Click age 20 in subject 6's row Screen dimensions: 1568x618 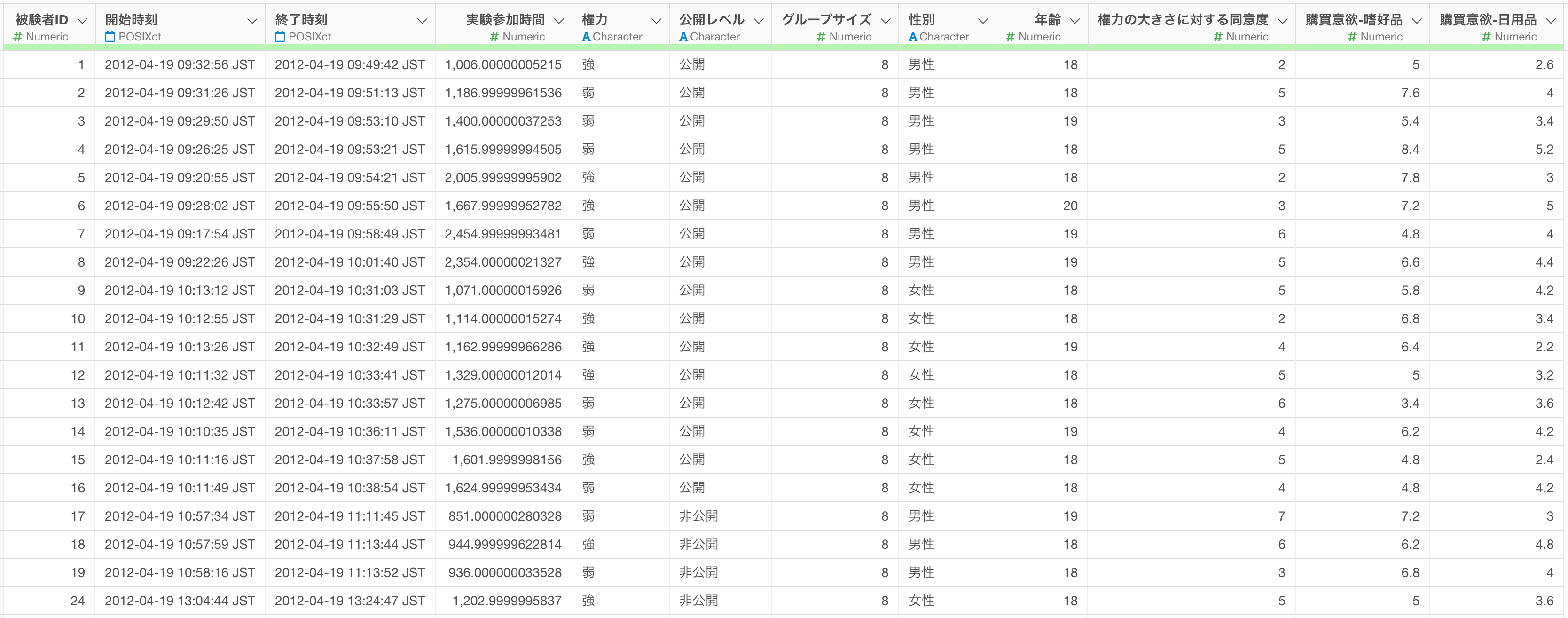(x=1070, y=206)
